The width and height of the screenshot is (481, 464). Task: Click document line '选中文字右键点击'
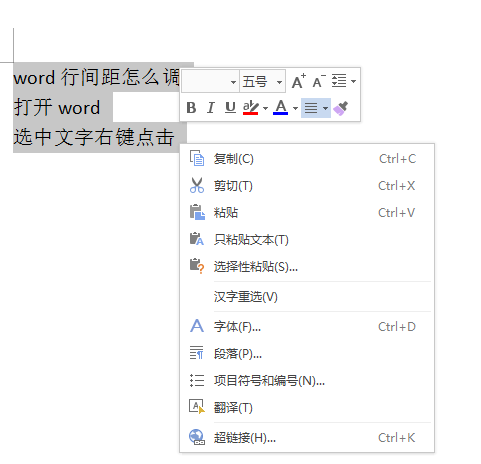pos(94,137)
